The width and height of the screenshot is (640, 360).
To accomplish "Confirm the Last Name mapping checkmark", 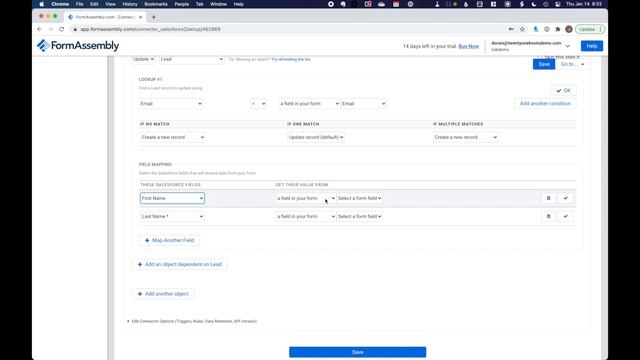I will pyautogui.click(x=565, y=216).
